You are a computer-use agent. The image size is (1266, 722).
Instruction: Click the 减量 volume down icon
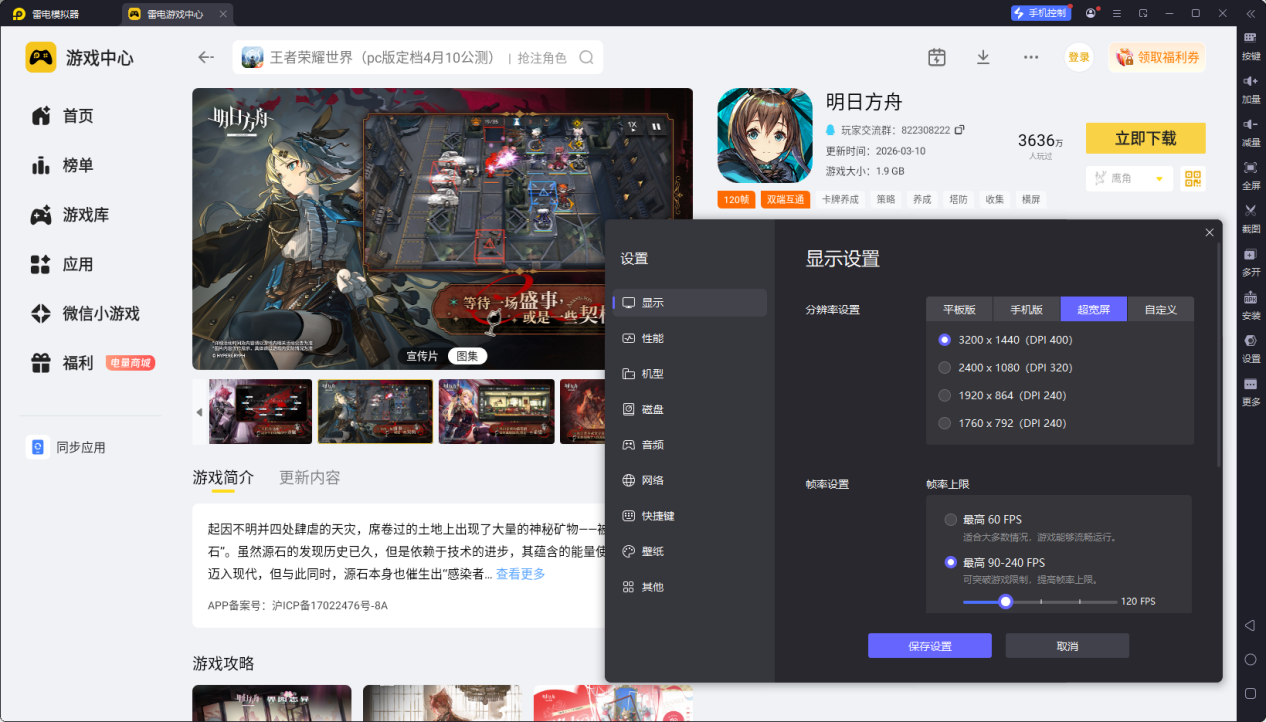1250,123
